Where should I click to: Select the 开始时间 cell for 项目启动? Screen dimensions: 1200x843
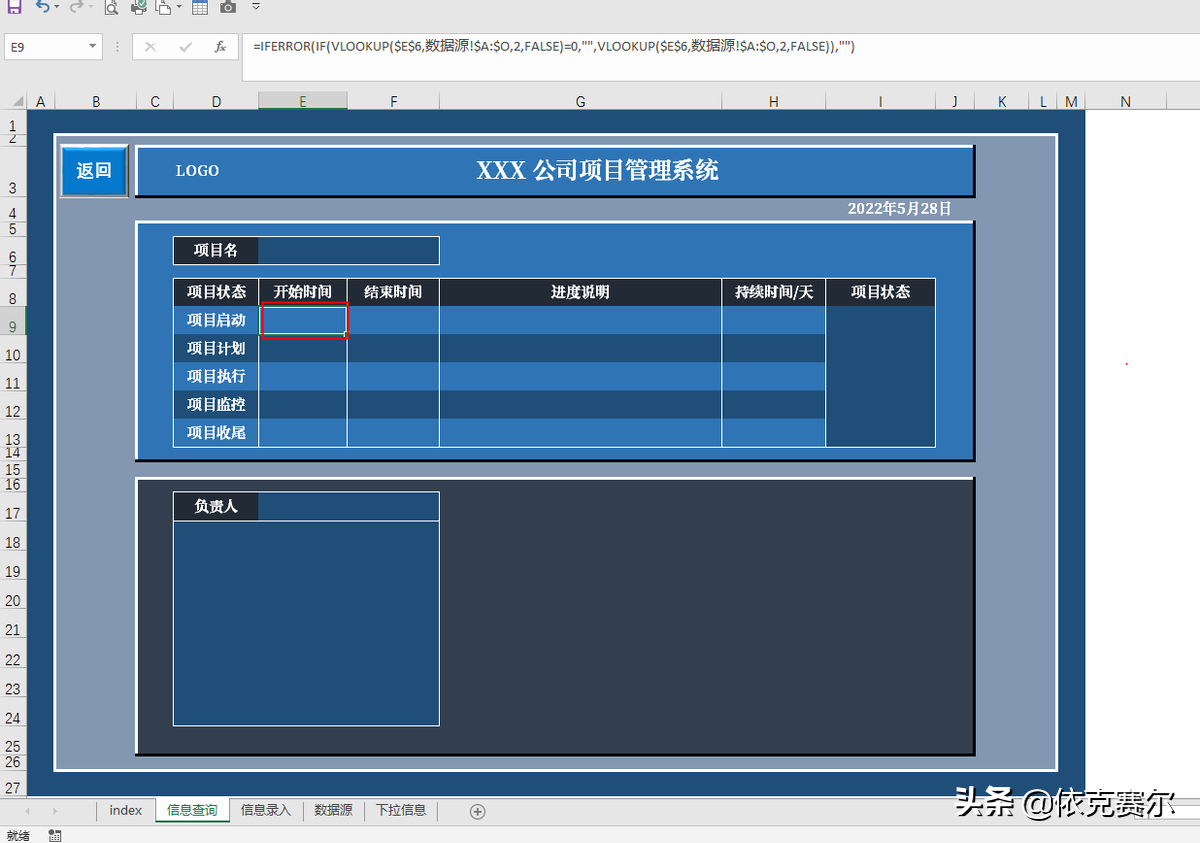click(x=303, y=320)
